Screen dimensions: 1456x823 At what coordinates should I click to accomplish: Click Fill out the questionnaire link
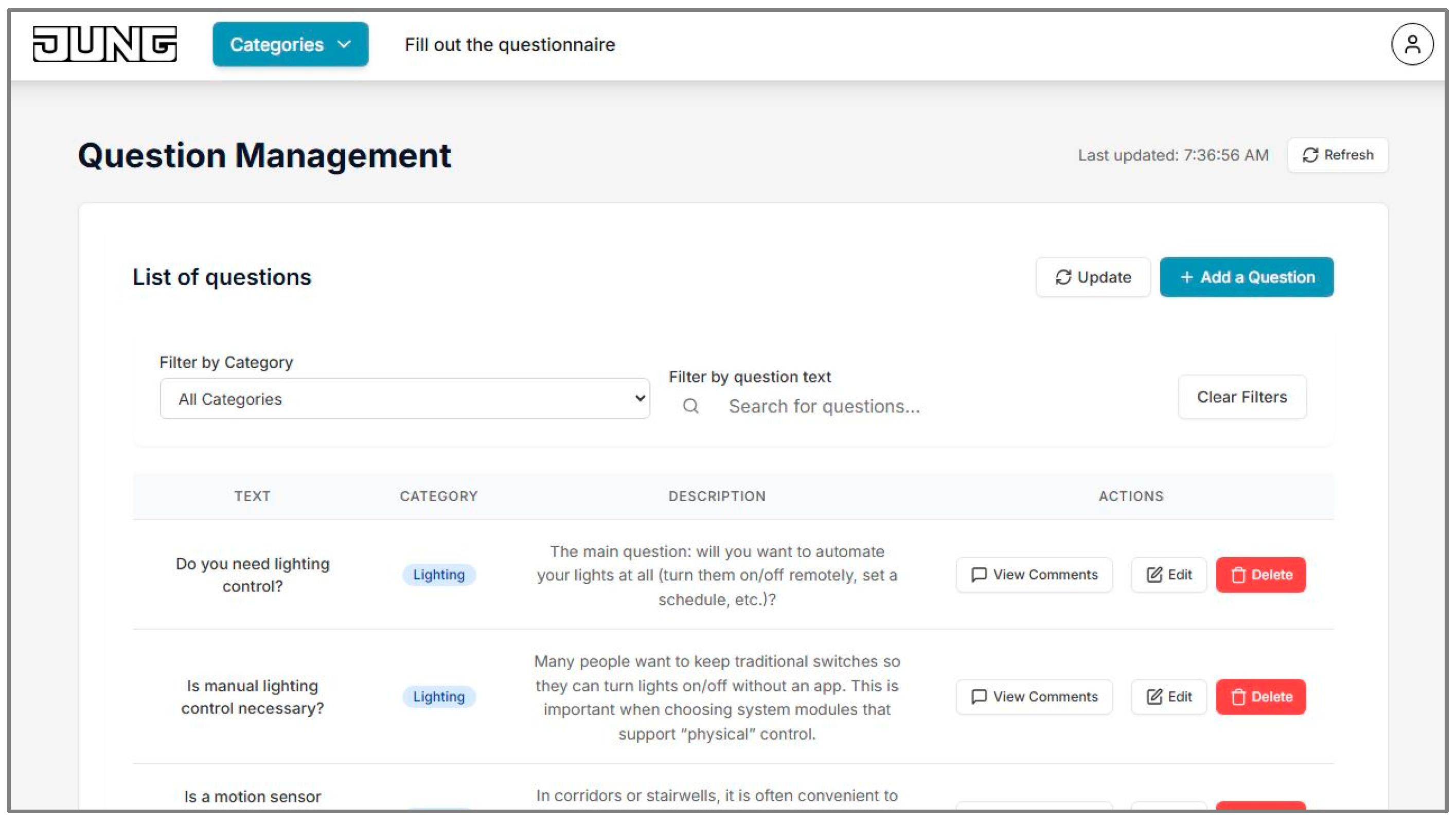509,44
